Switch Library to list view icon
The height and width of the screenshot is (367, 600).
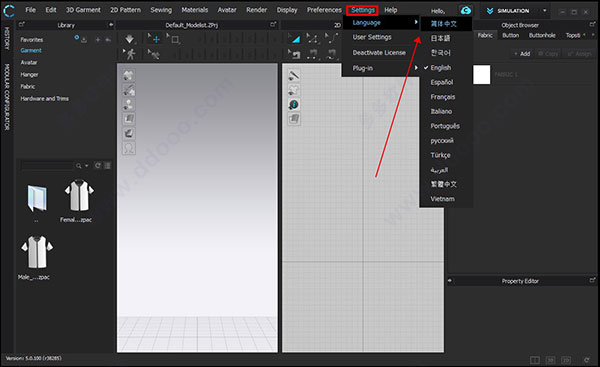point(108,165)
